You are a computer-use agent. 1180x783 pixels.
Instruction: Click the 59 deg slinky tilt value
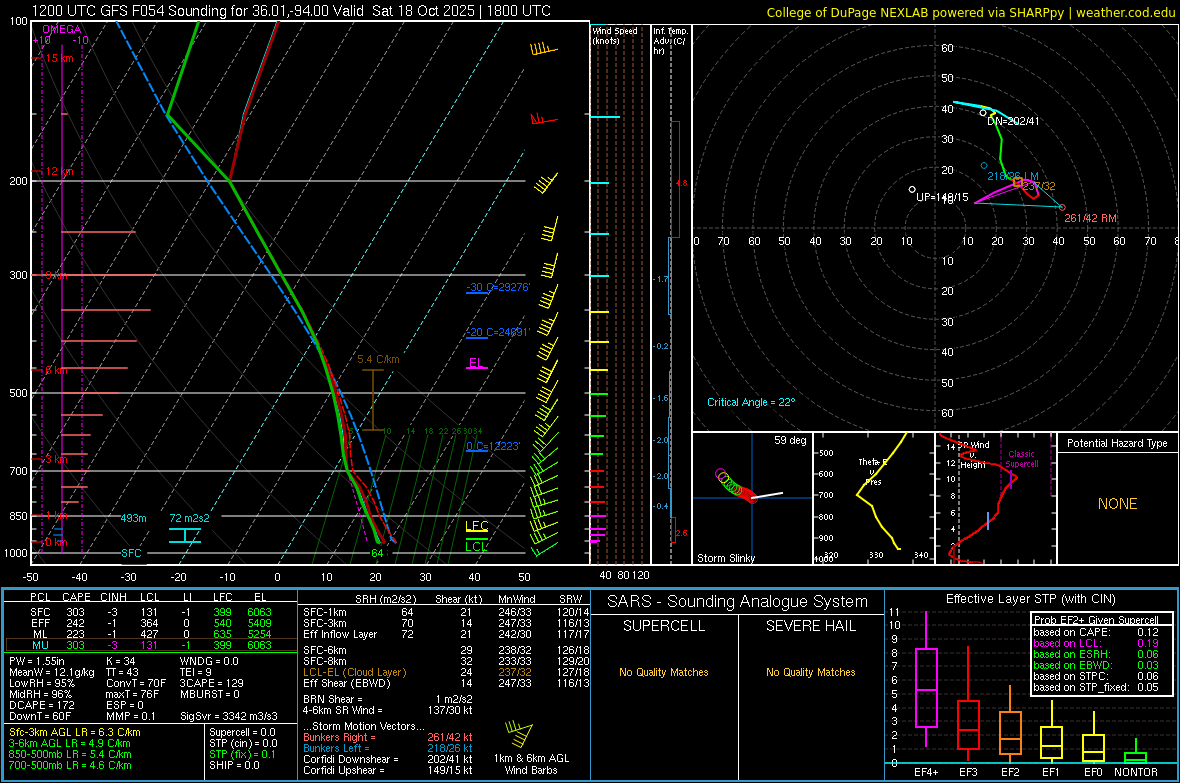coord(790,440)
